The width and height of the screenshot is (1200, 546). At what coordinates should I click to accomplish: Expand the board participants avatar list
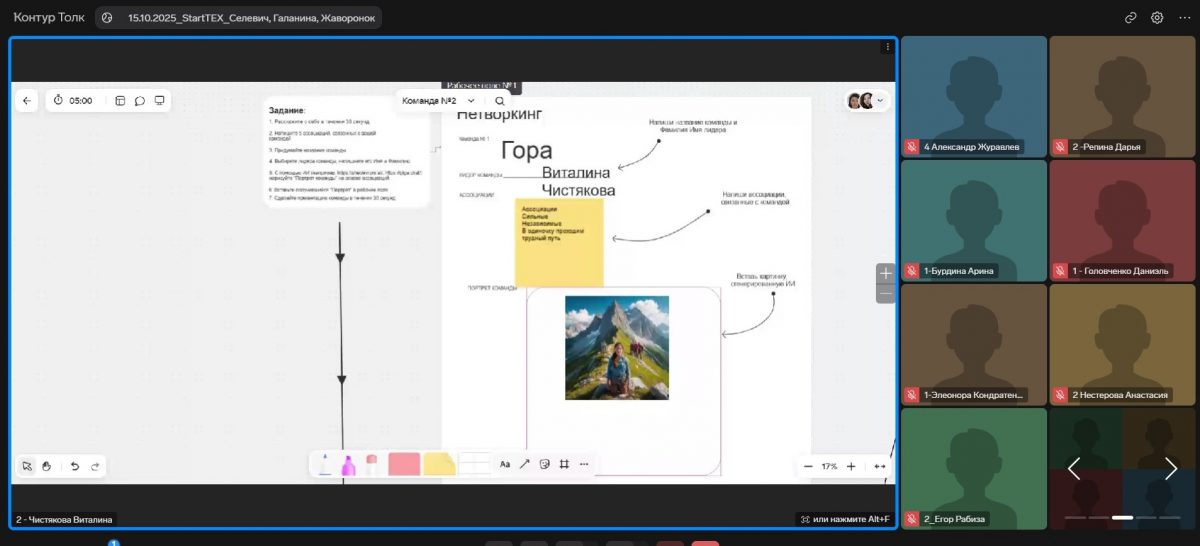coord(866,100)
